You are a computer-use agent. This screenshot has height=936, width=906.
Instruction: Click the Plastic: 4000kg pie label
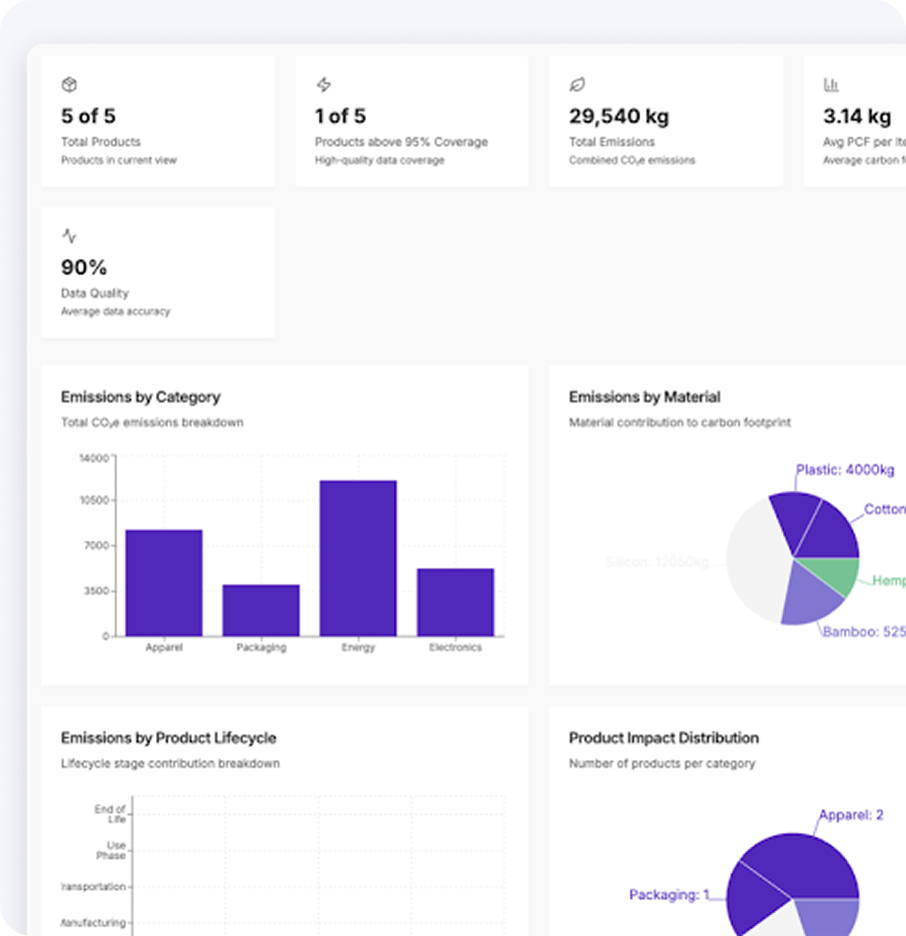tap(844, 470)
